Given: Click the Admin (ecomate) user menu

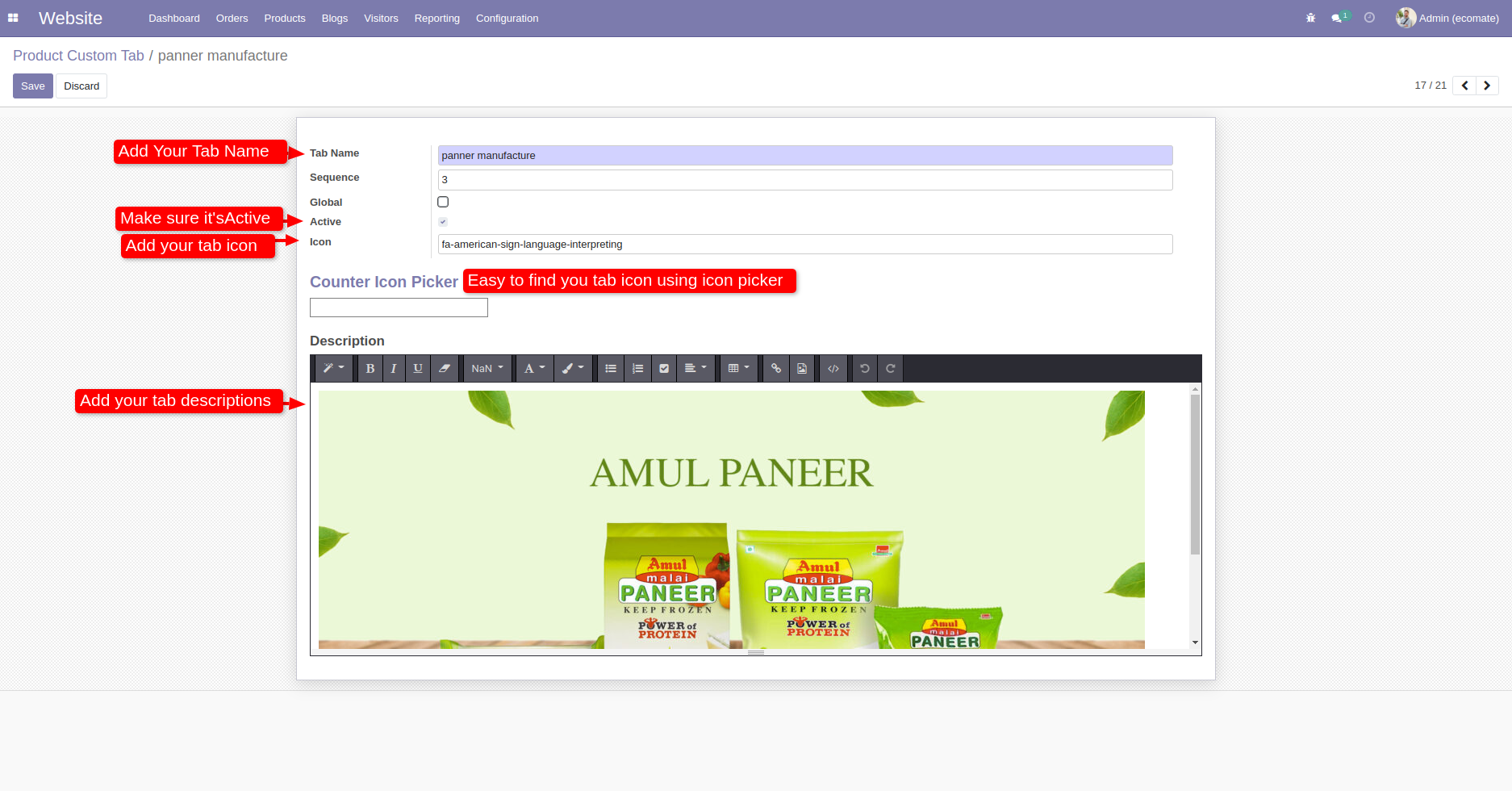Looking at the screenshot, I should tap(1448, 18).
